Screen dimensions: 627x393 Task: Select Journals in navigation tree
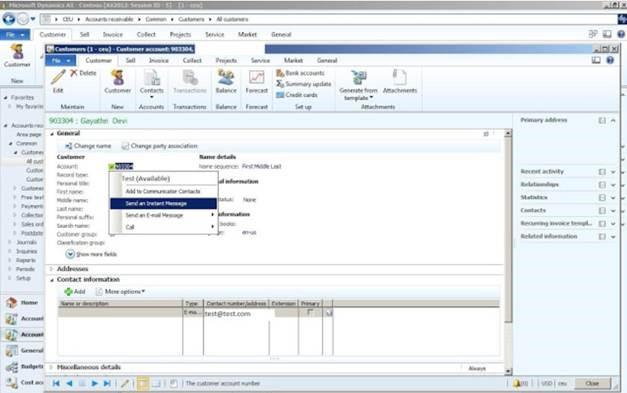click(x=26, y=242)
